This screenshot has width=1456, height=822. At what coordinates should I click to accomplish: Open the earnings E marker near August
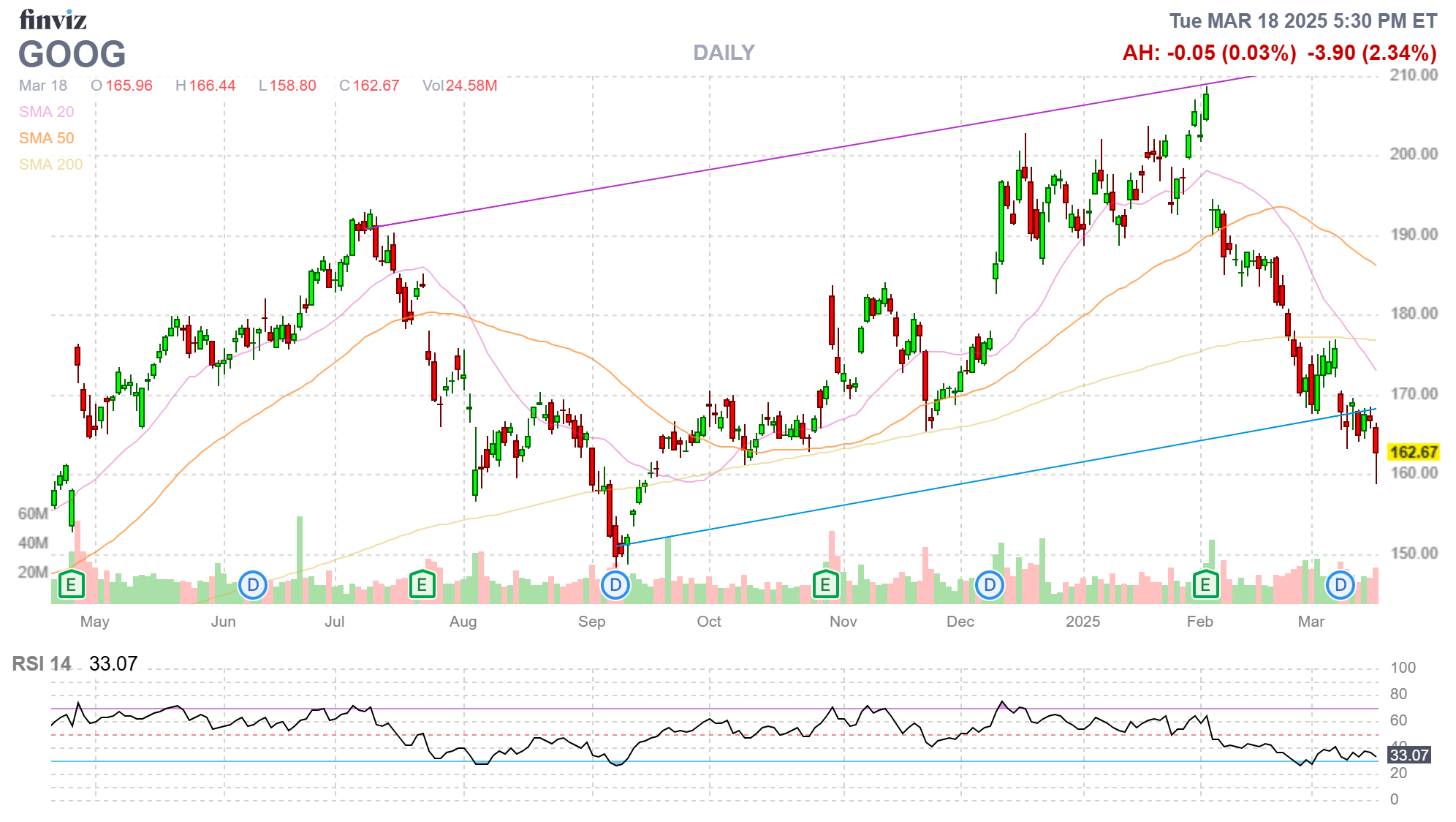click(x=422, y=584)
